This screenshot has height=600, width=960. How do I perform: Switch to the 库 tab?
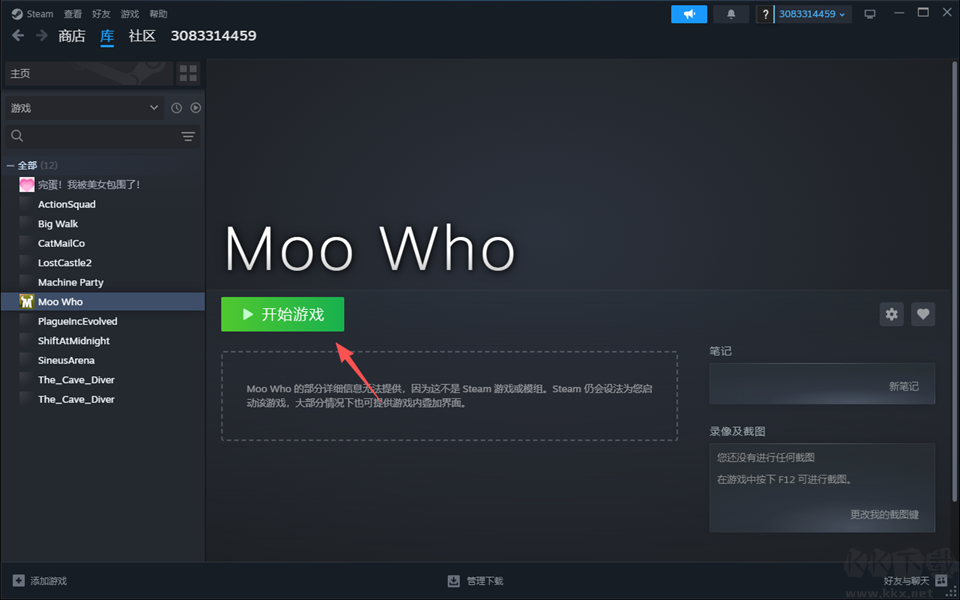pos(107,36)
